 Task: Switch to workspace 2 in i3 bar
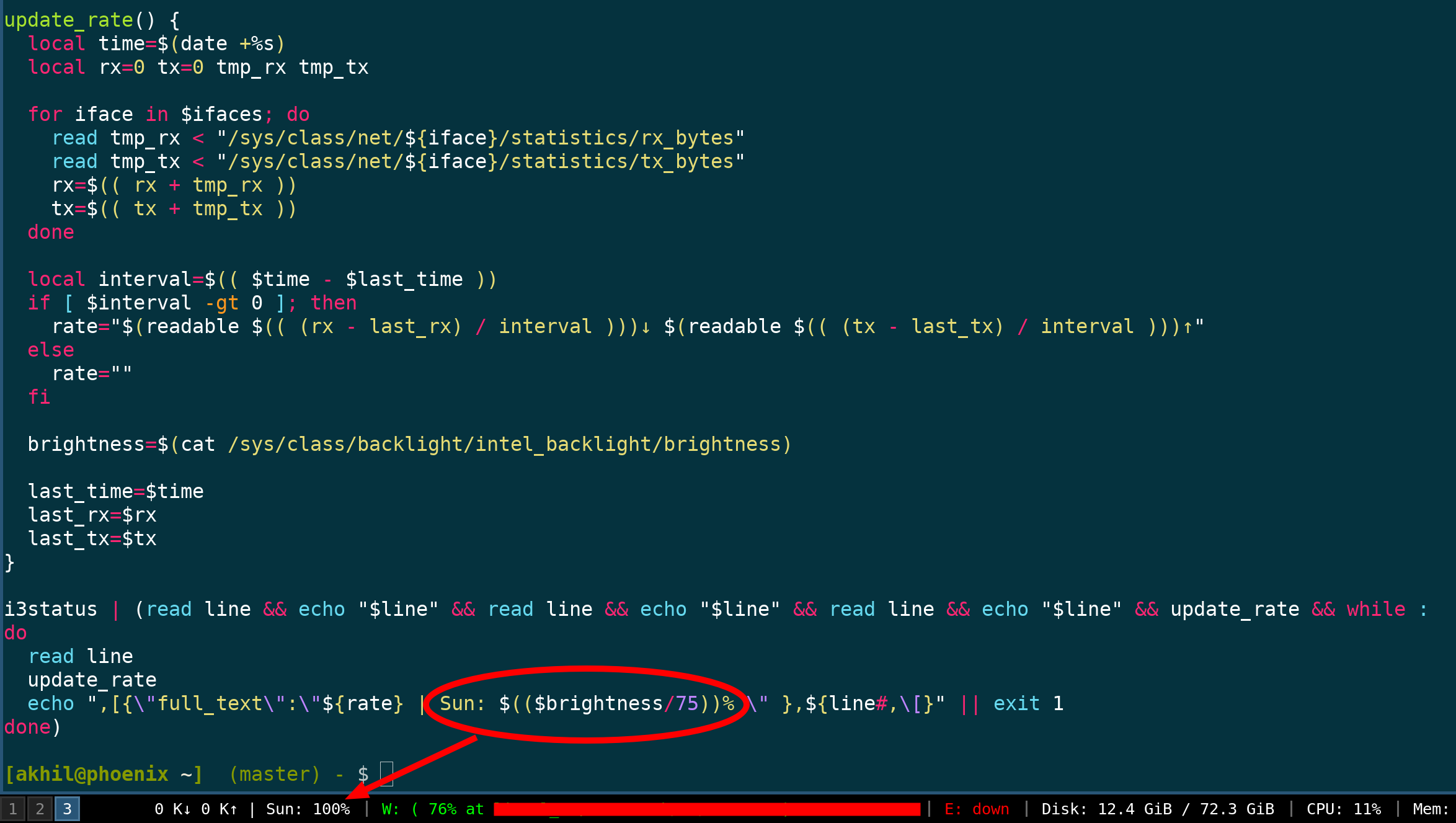point(40,809)
